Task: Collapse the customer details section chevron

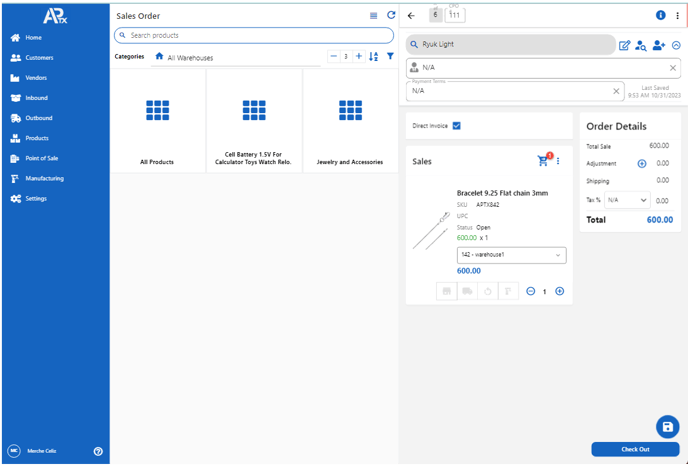Action: [676, 45]
